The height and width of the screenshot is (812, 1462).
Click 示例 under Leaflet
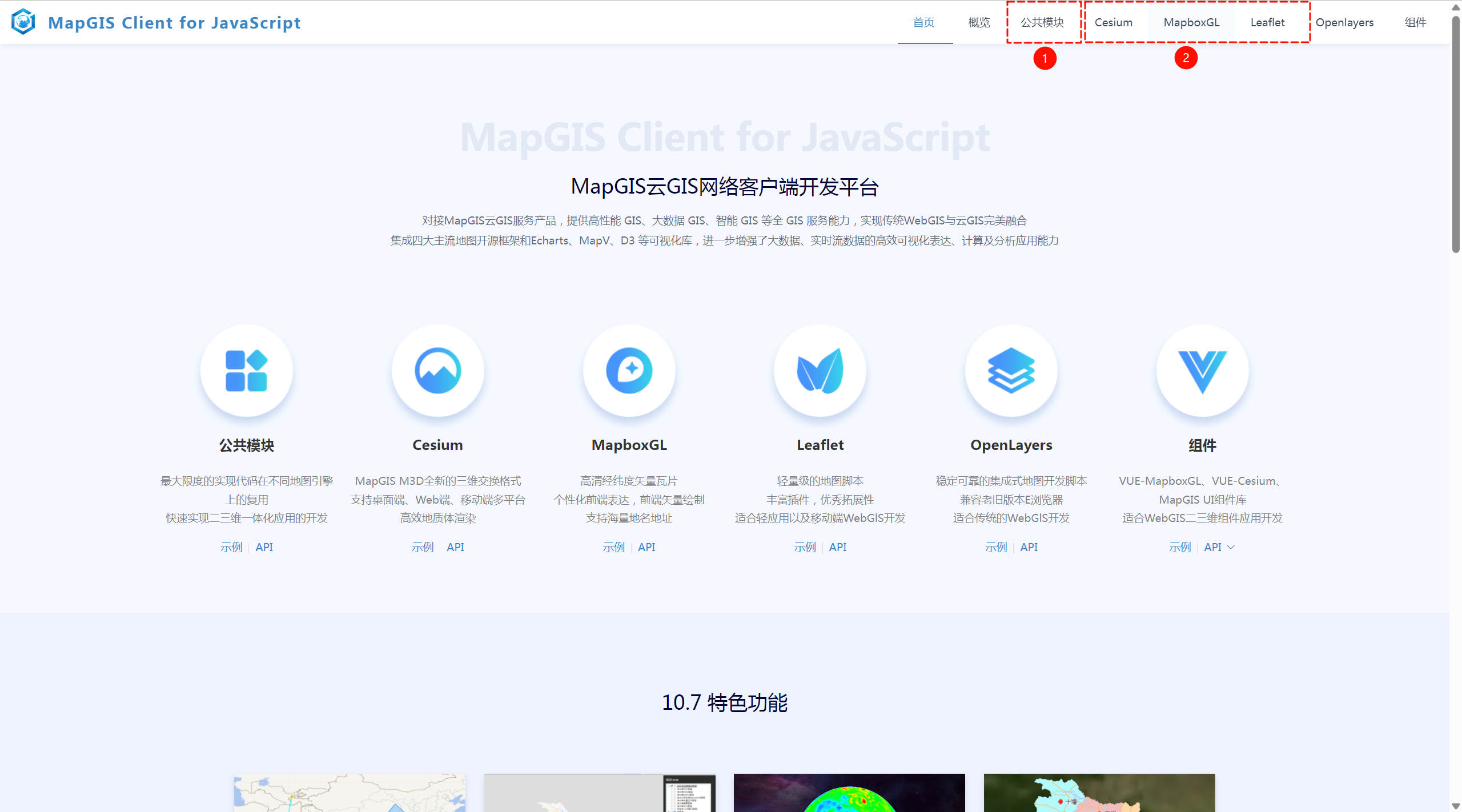tap(805, 546)
